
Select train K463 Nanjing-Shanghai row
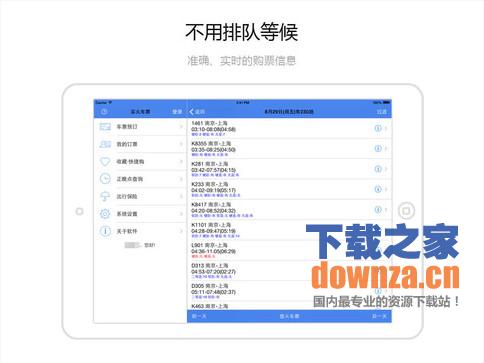click(289, 306)
